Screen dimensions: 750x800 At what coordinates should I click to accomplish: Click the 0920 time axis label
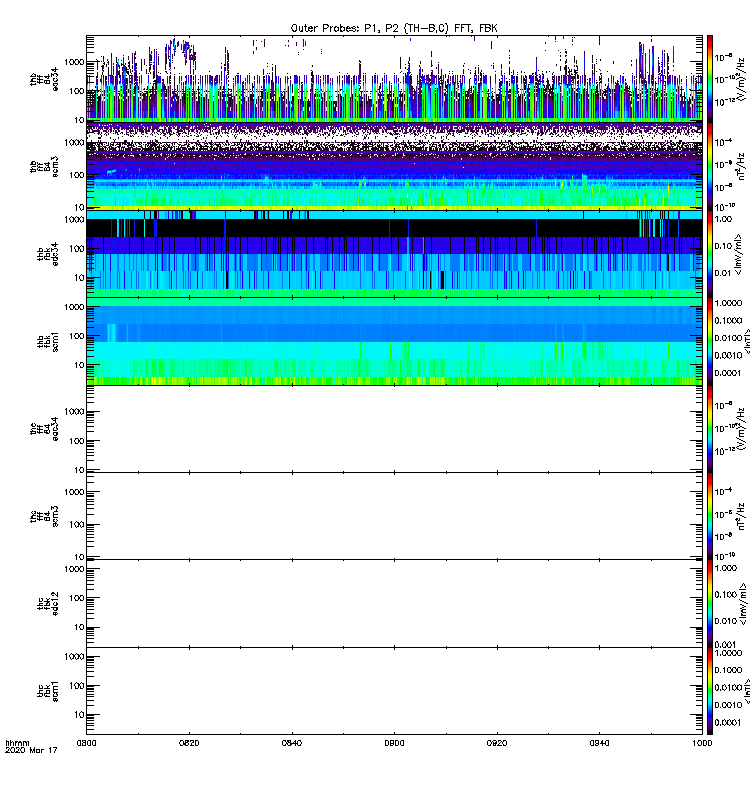(496, 743)
